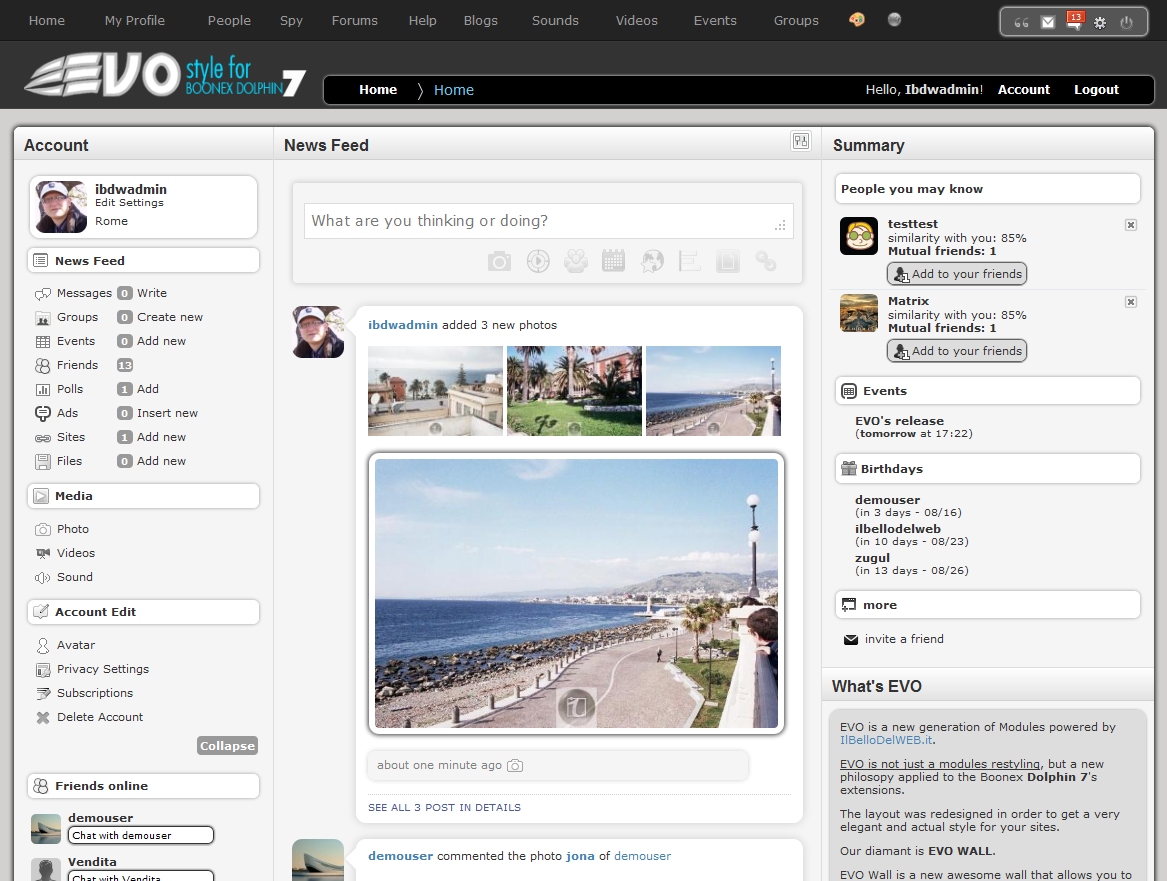Toggle the News Feed layout icon
This screenshot has height=881, width=1167.
coord(800,141)
